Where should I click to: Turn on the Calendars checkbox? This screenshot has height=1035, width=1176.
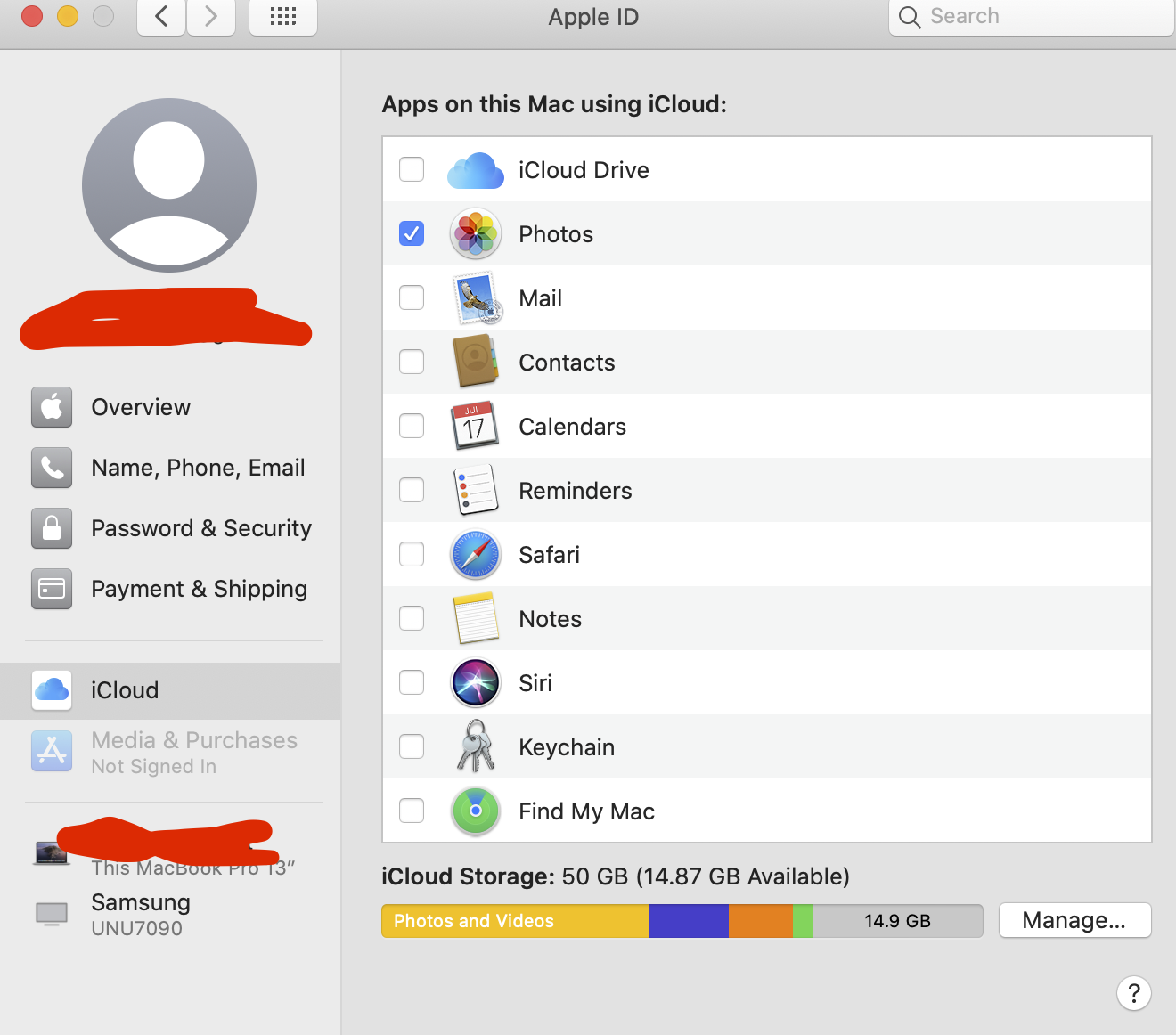point(412,426)
